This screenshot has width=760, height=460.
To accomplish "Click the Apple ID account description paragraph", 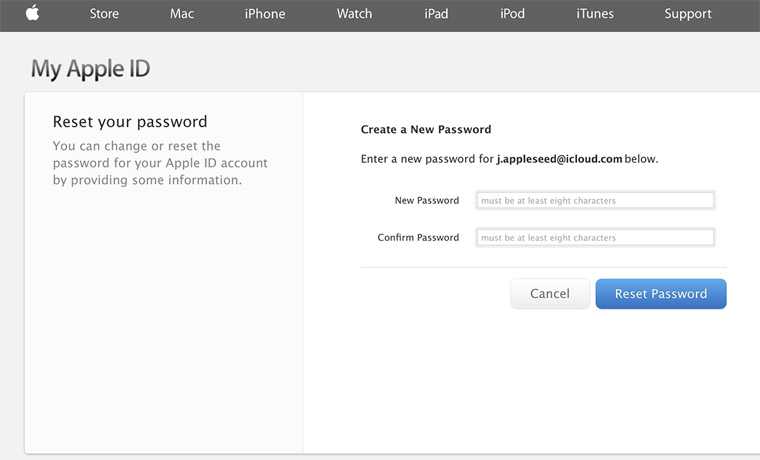I will pos(160,163).
